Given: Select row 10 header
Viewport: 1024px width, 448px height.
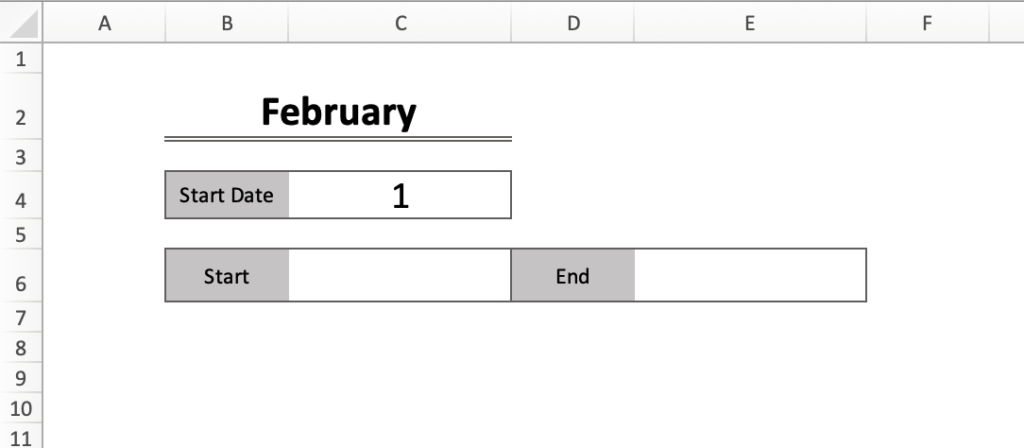Looking at the screenshot, I should click(21, 408).
